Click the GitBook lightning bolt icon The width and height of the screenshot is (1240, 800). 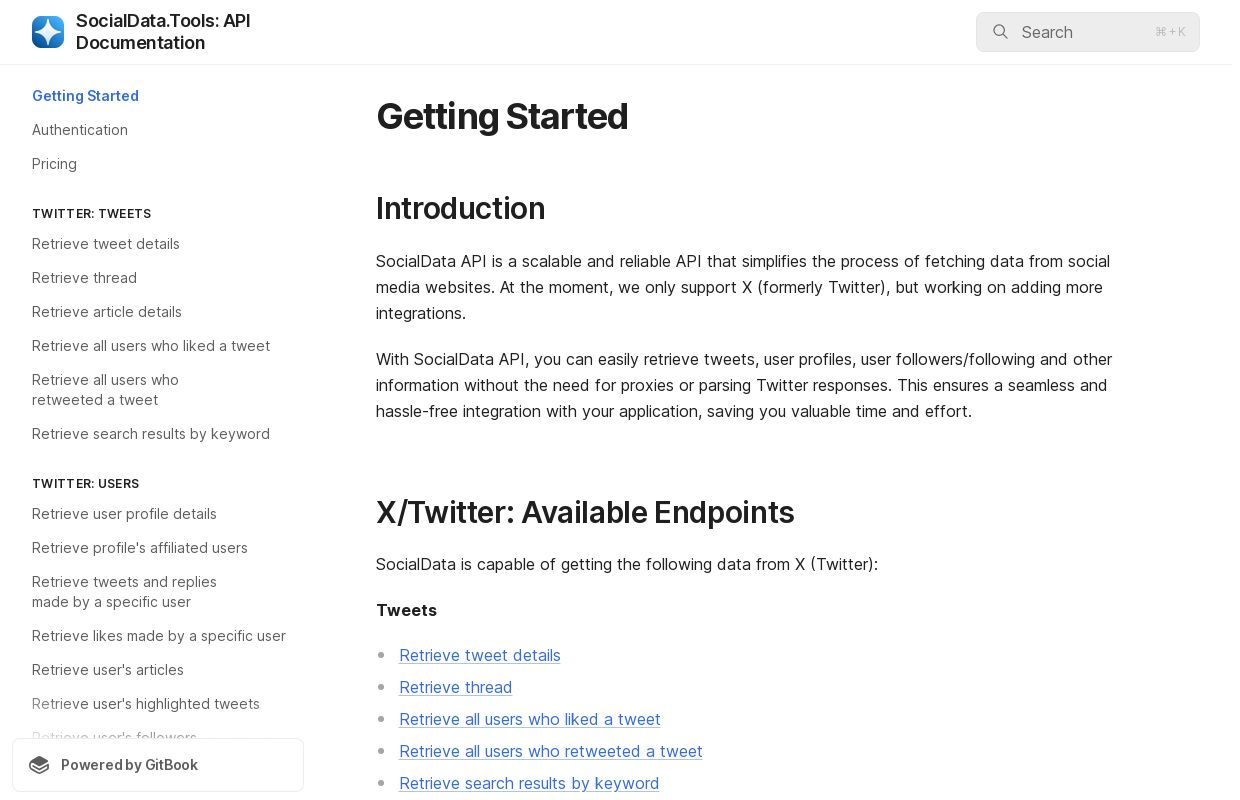[x=40, y=765]
